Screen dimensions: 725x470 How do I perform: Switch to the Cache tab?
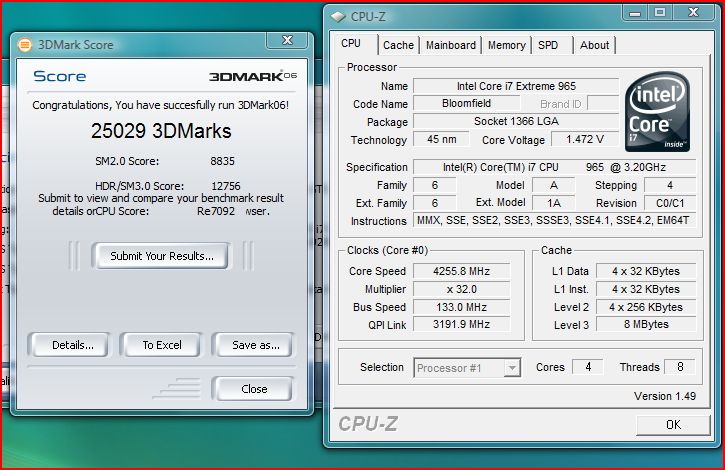pos(398,45)
